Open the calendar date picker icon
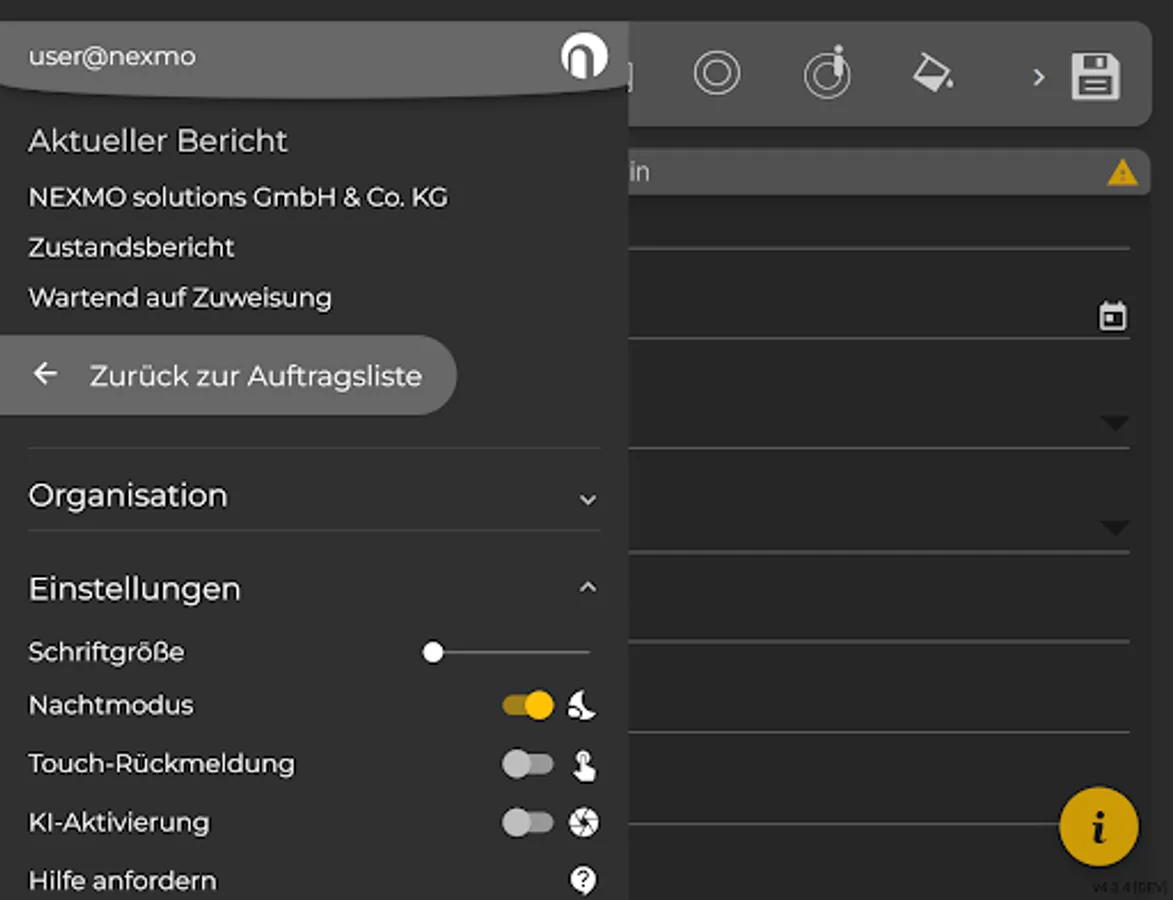This screenshot has height=900, width=1173. click(x=1112, y=316)
